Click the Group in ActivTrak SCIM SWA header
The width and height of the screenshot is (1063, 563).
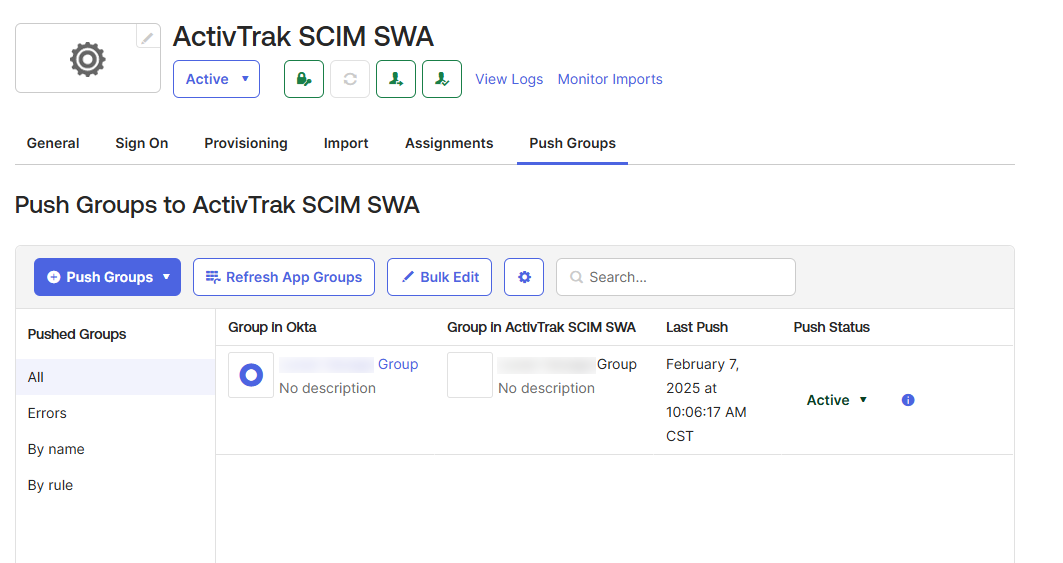[x=541, y=327]
